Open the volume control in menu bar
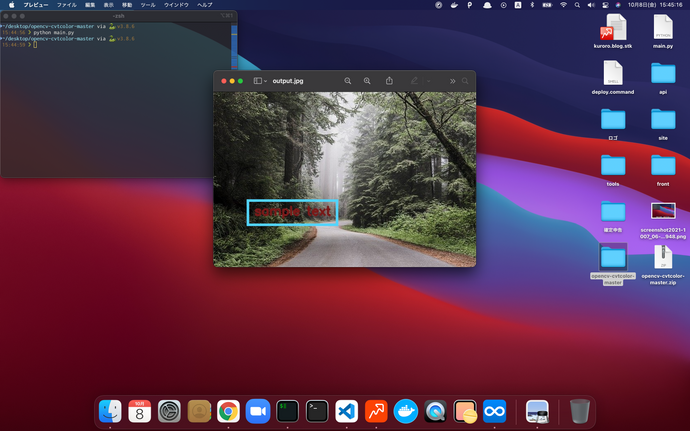The image size is (690, 431). click(x=591, y=5)
